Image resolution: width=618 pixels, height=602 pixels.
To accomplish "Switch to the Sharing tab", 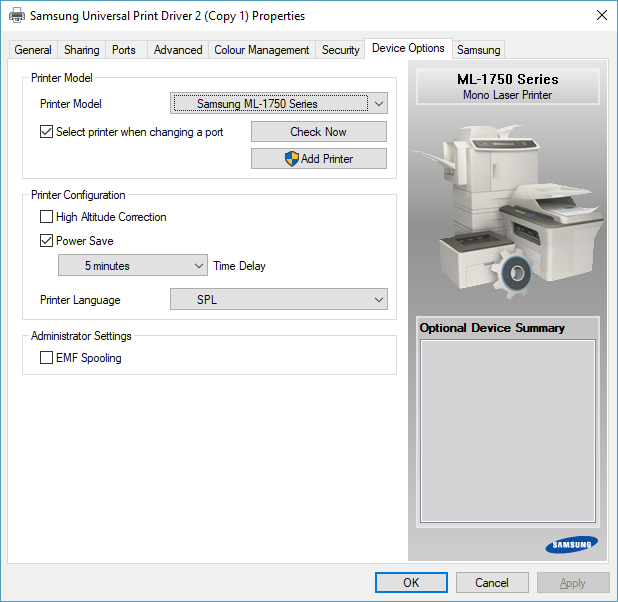I will (x=82, y=50).
